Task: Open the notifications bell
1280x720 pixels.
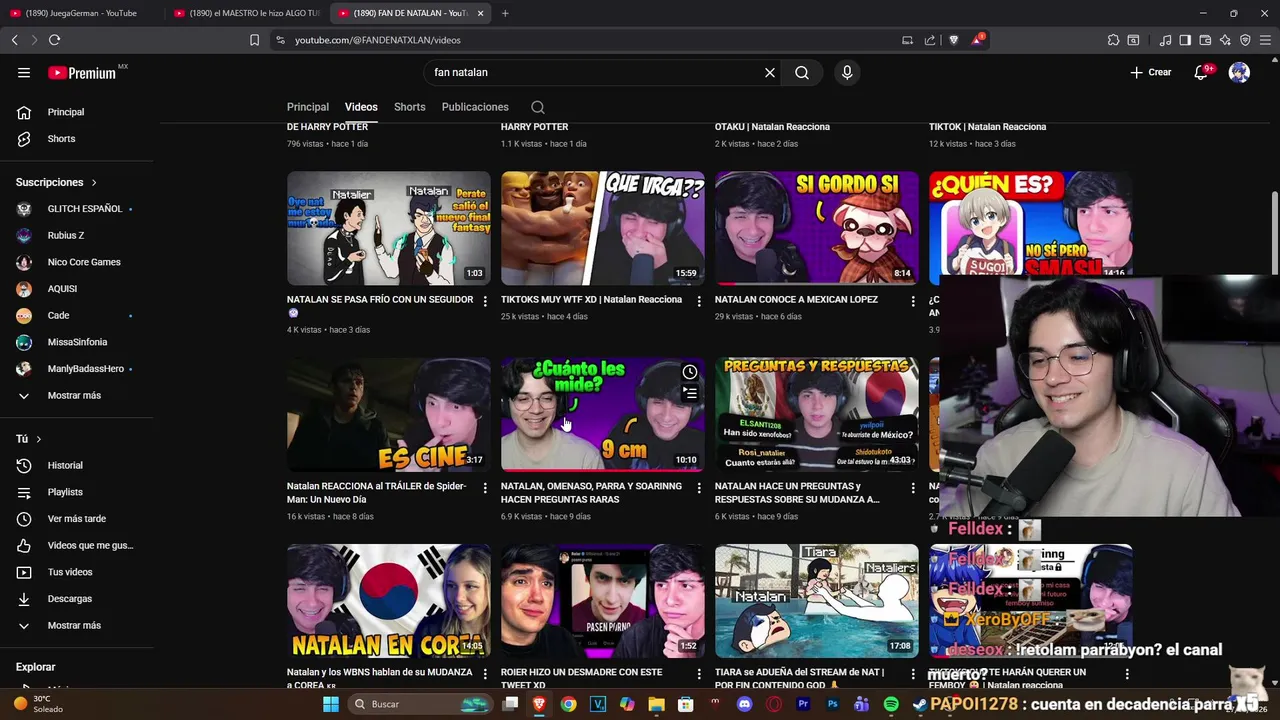Action: [x=1201, y=72]
